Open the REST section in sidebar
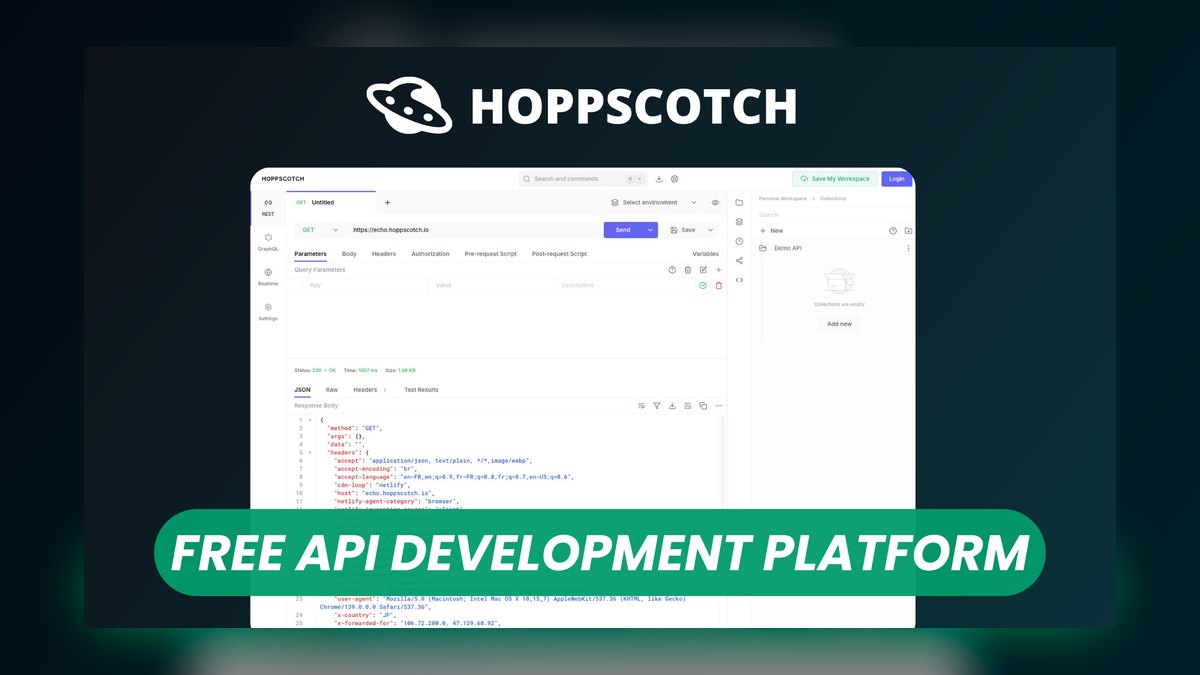1200x675 pixels. tap(268, 207)
